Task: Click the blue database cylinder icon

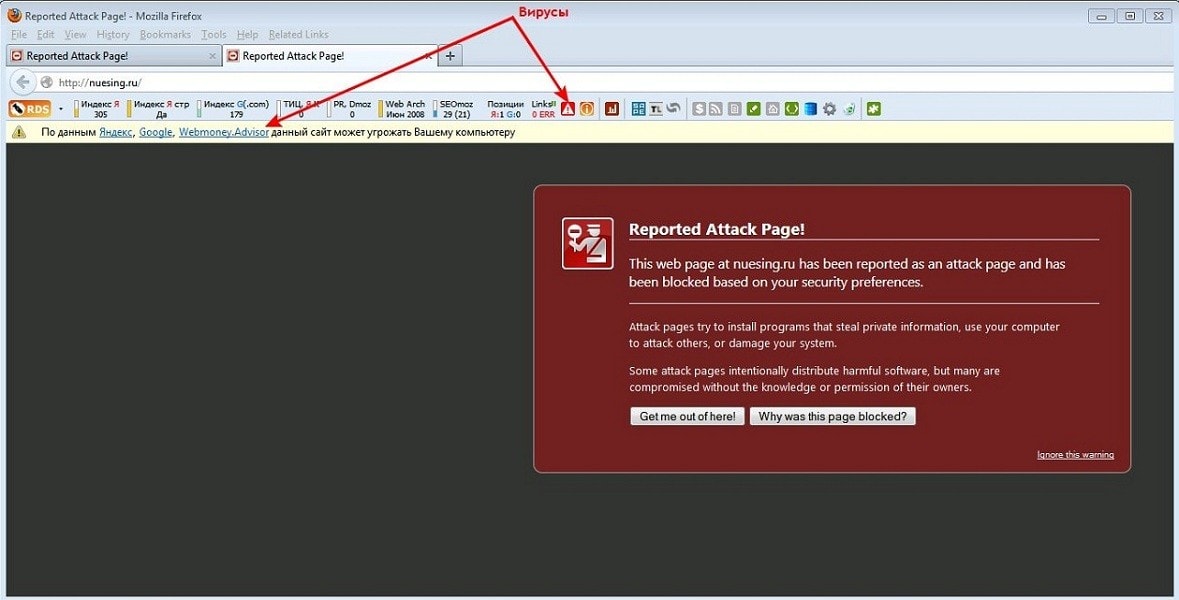Action: [x=810, y=109]
